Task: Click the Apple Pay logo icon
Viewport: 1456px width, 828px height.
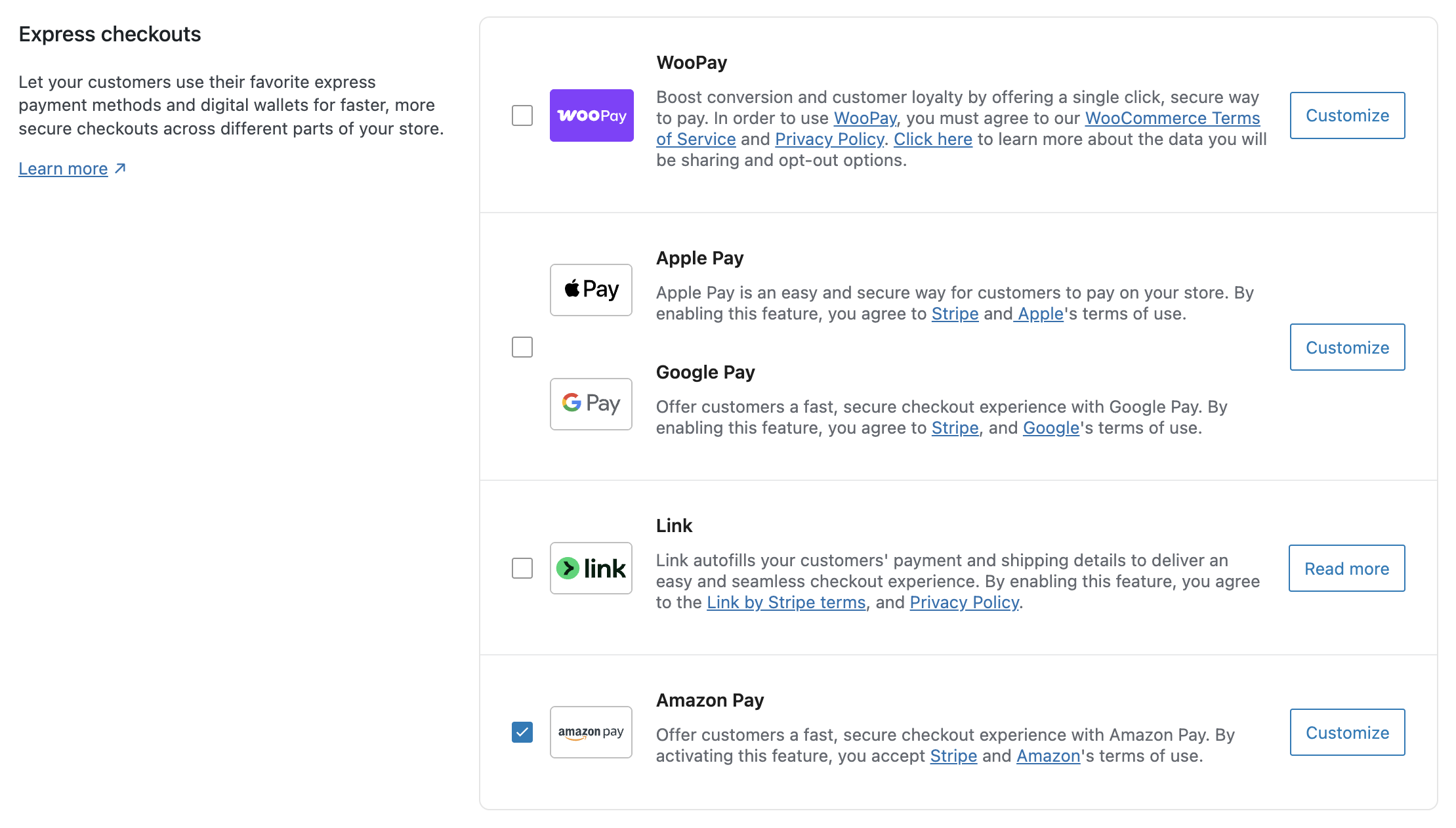Action: coord(591,290)
